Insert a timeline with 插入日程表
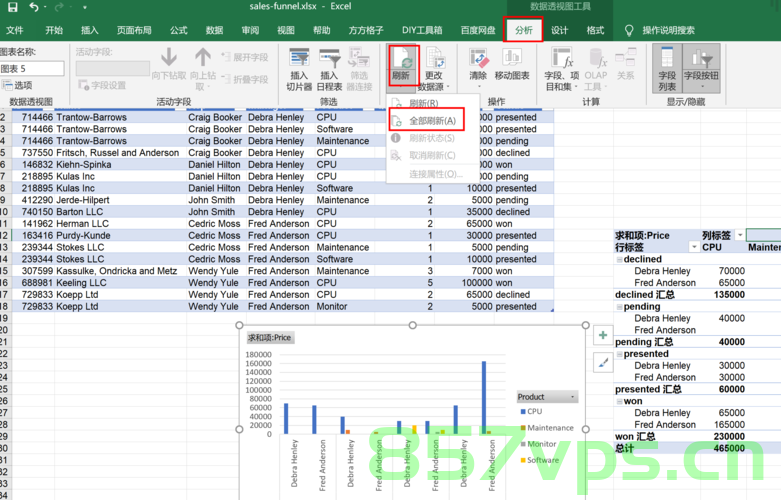Image resolution: width=781 pixels, height=500 pixels. click(x=329, y=70)
